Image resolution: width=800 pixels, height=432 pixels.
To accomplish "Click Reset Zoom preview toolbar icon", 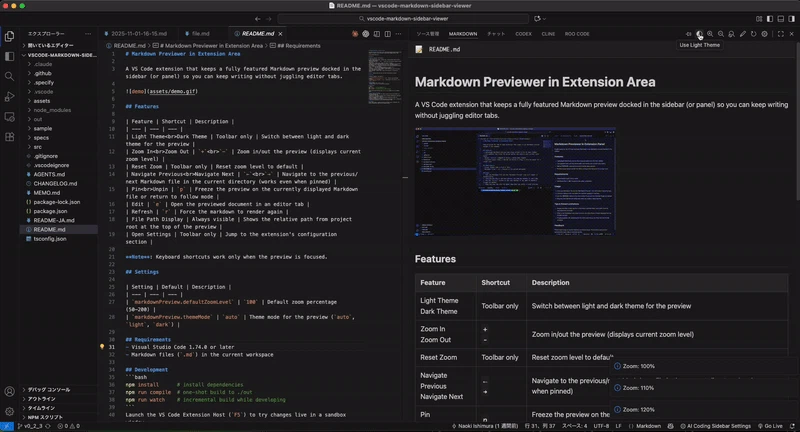I will 732,34.
